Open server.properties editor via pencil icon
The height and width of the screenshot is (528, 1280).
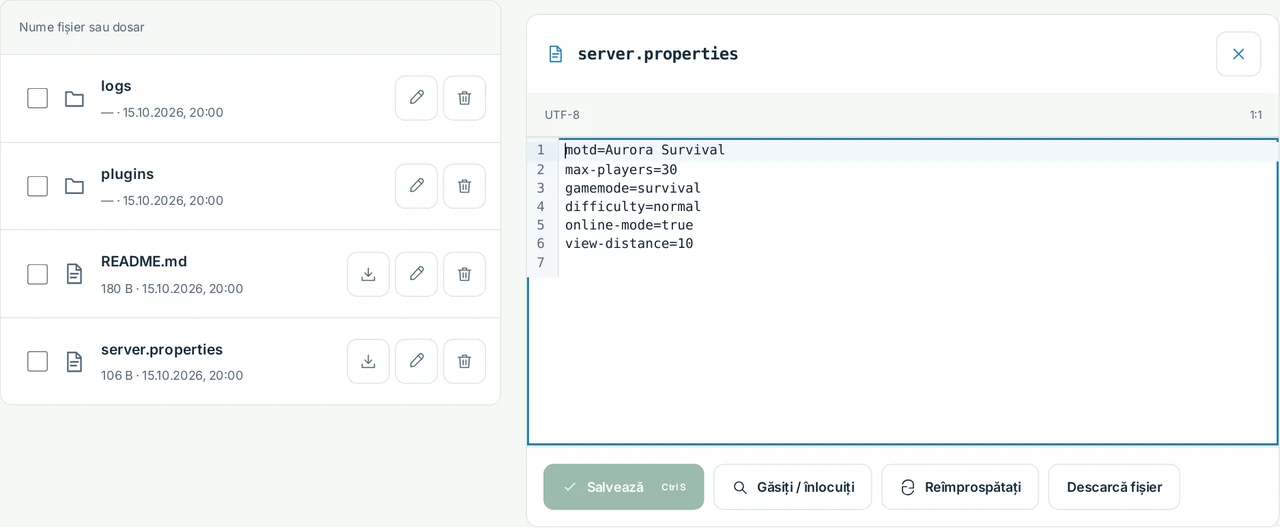coord(416,361)
